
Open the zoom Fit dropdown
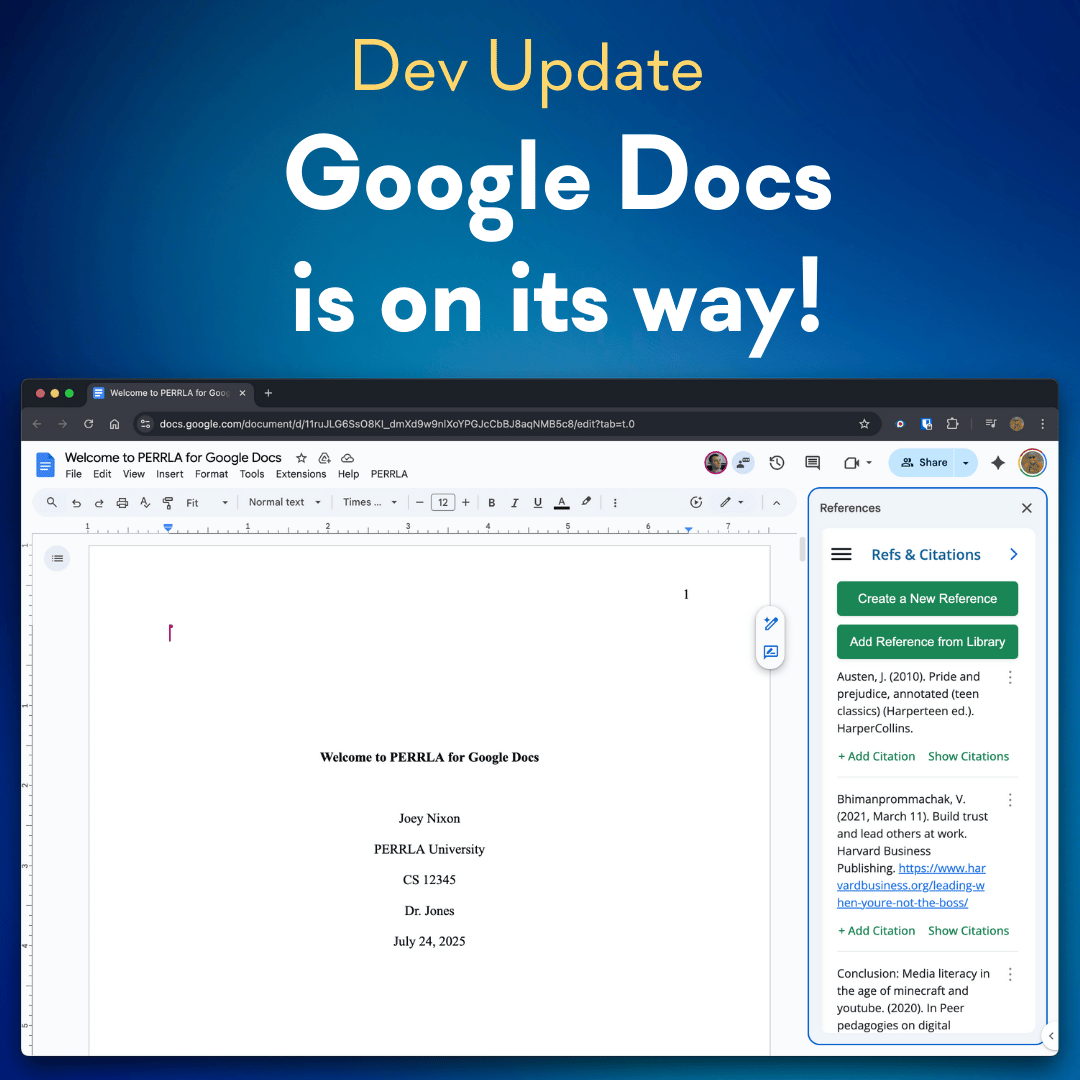click(x=207, y=503)
